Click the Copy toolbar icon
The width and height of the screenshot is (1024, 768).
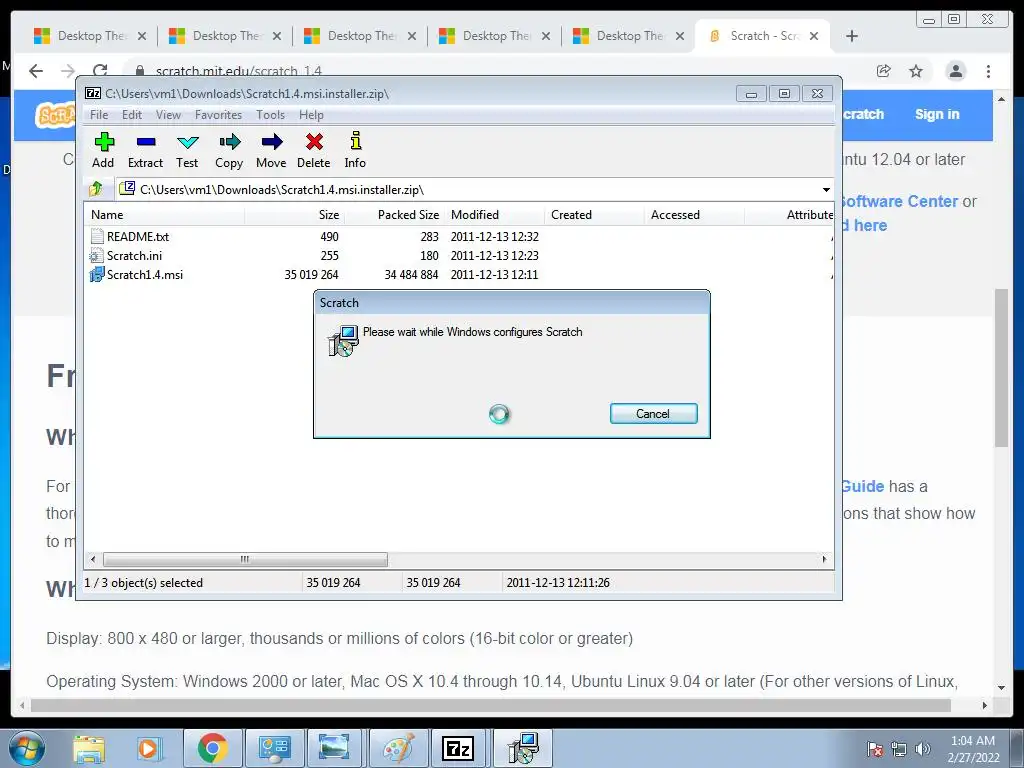[x=229, y=150]
